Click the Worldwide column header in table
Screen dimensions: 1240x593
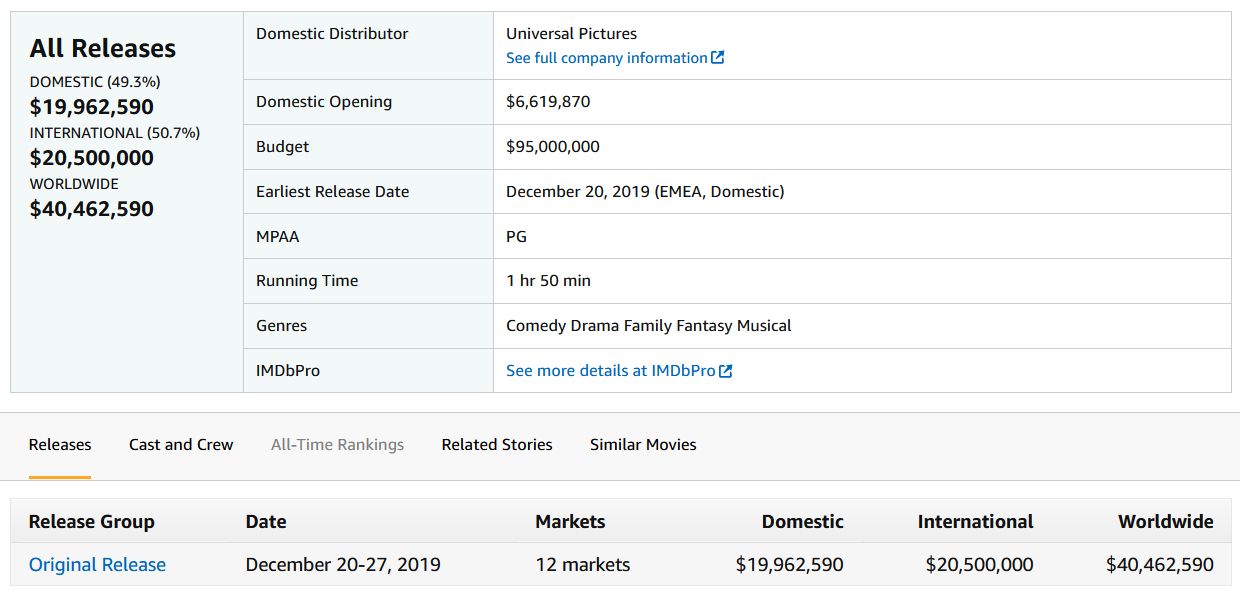[x=1165, y=522]
